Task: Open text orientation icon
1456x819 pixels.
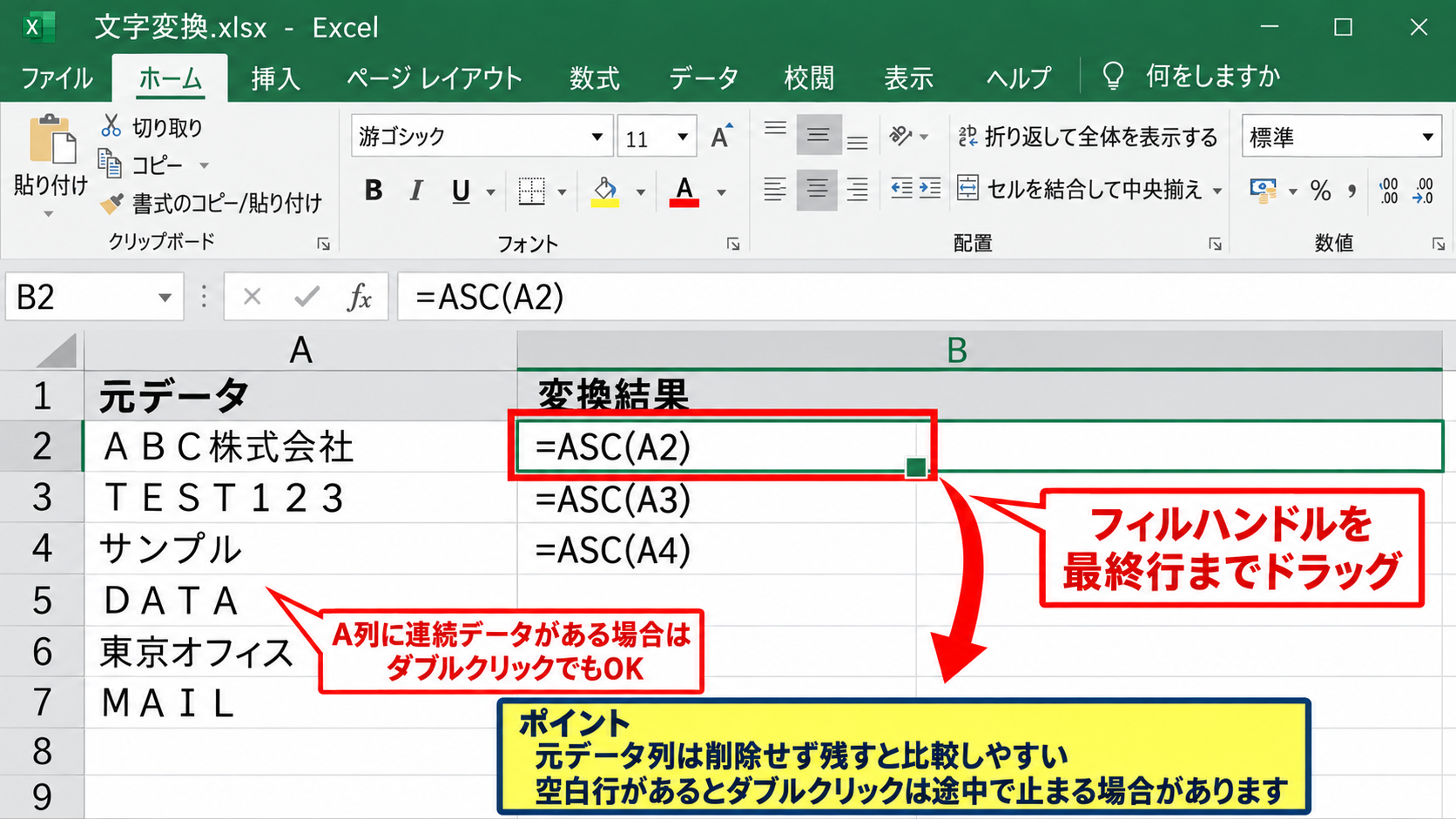Action: click(x=900, y=136)
